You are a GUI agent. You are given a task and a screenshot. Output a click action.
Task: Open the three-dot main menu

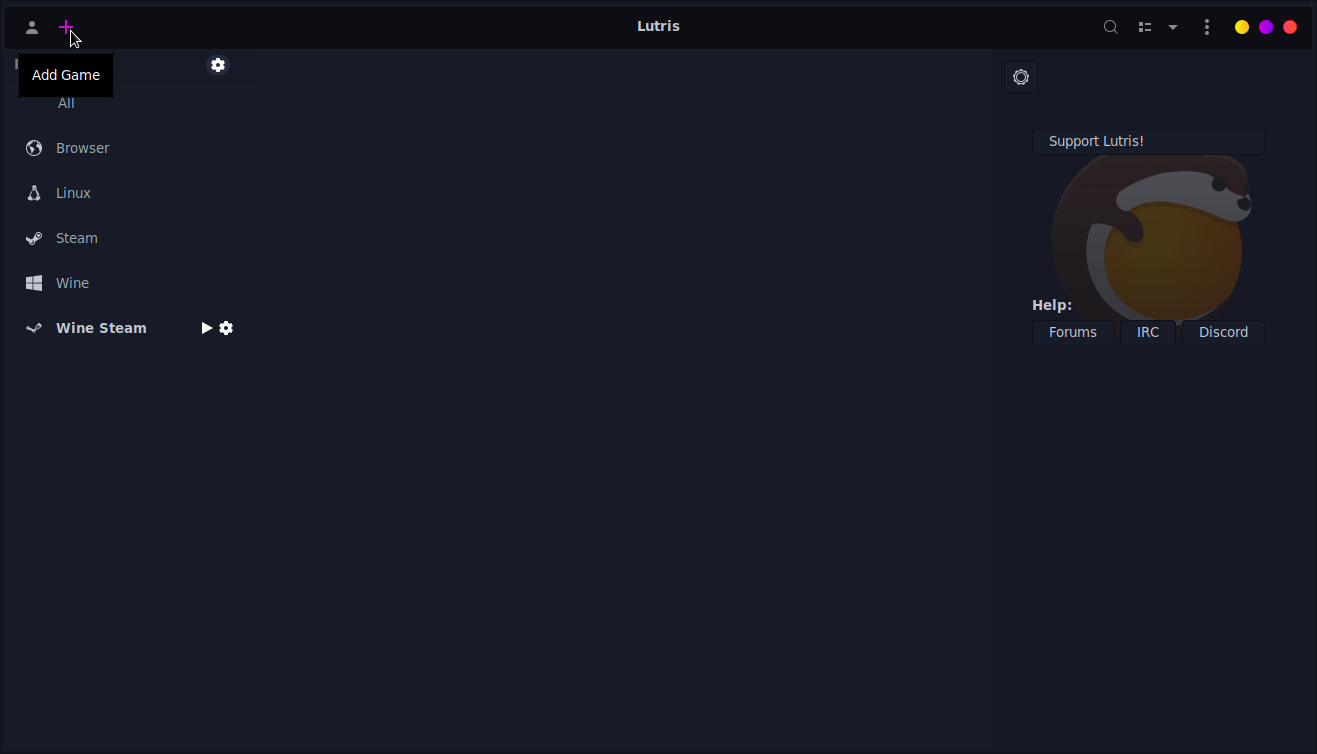tap(1207, 27)
